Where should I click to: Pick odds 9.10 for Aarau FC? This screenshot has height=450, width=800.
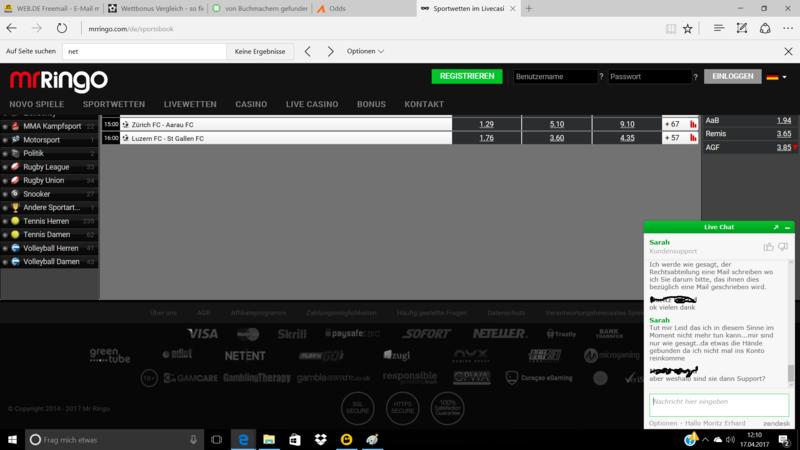tap(627, 124)
